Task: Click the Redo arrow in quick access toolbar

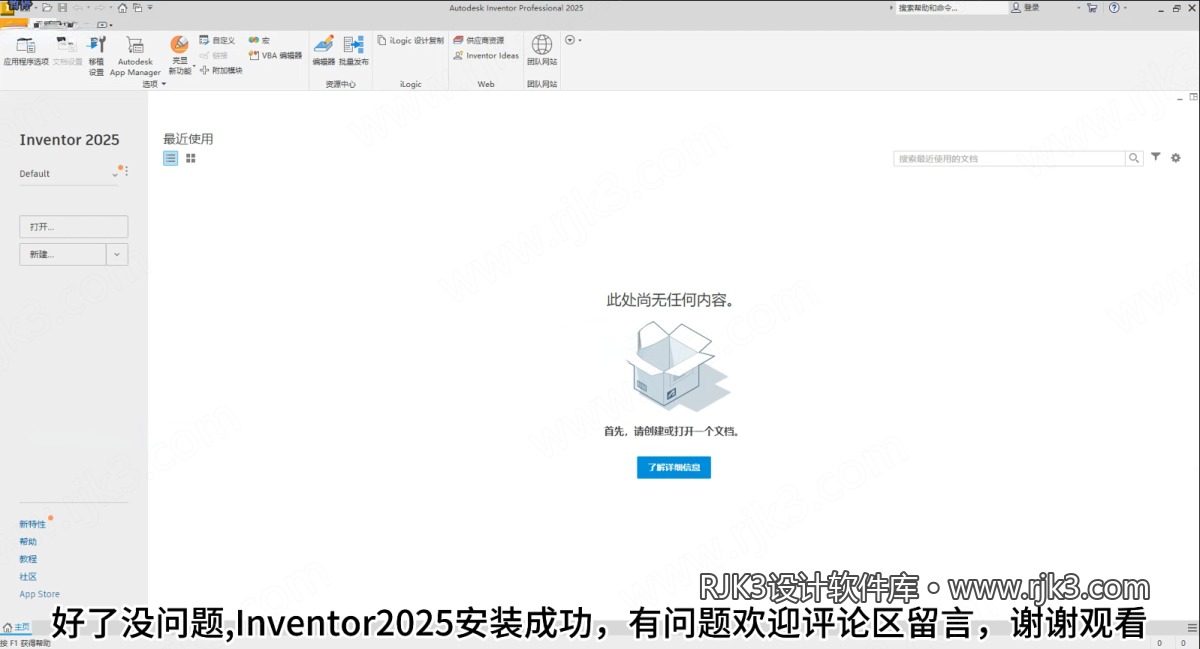Action: coord(99,7)
